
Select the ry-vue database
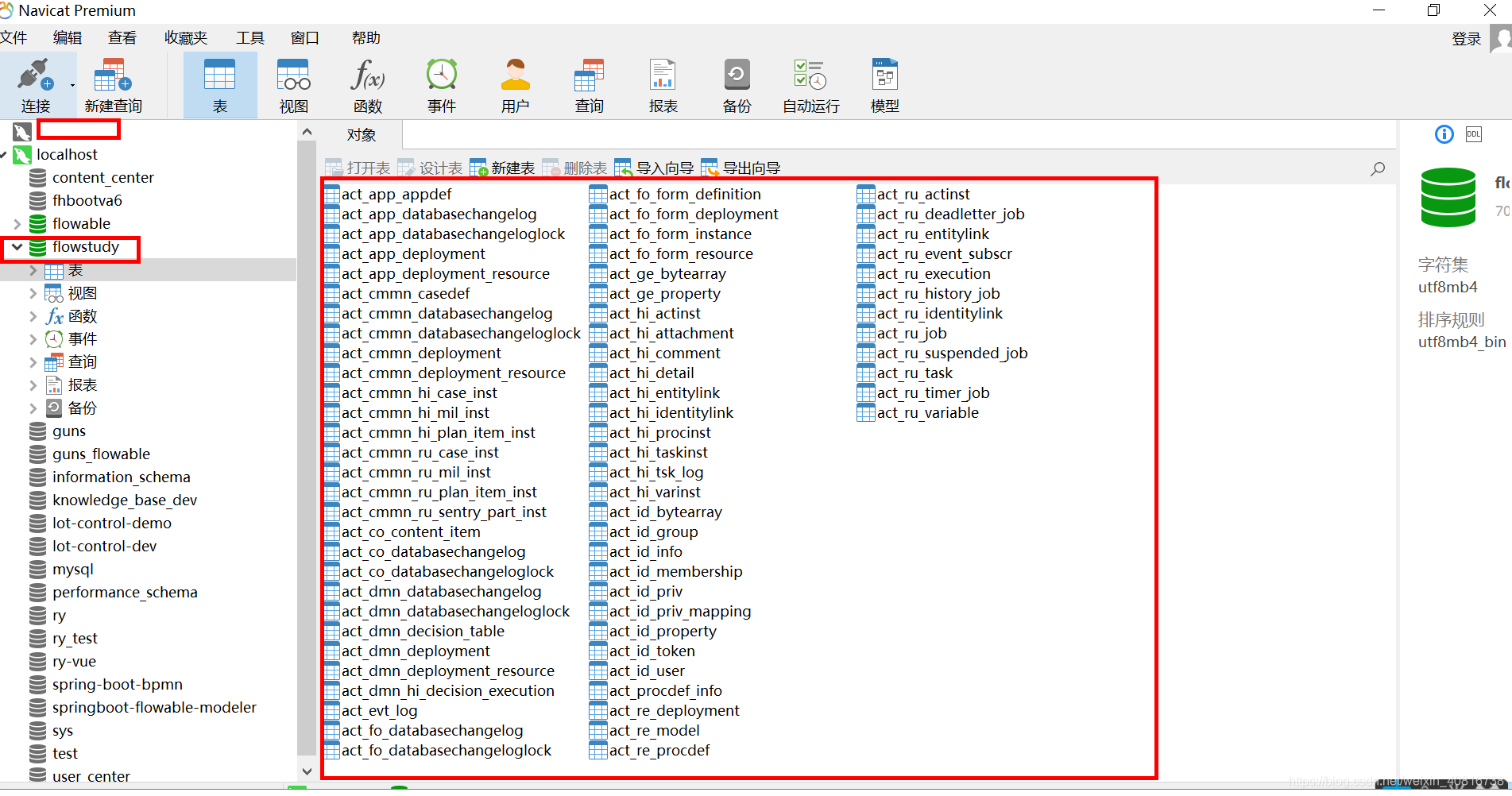pos(74,661)
